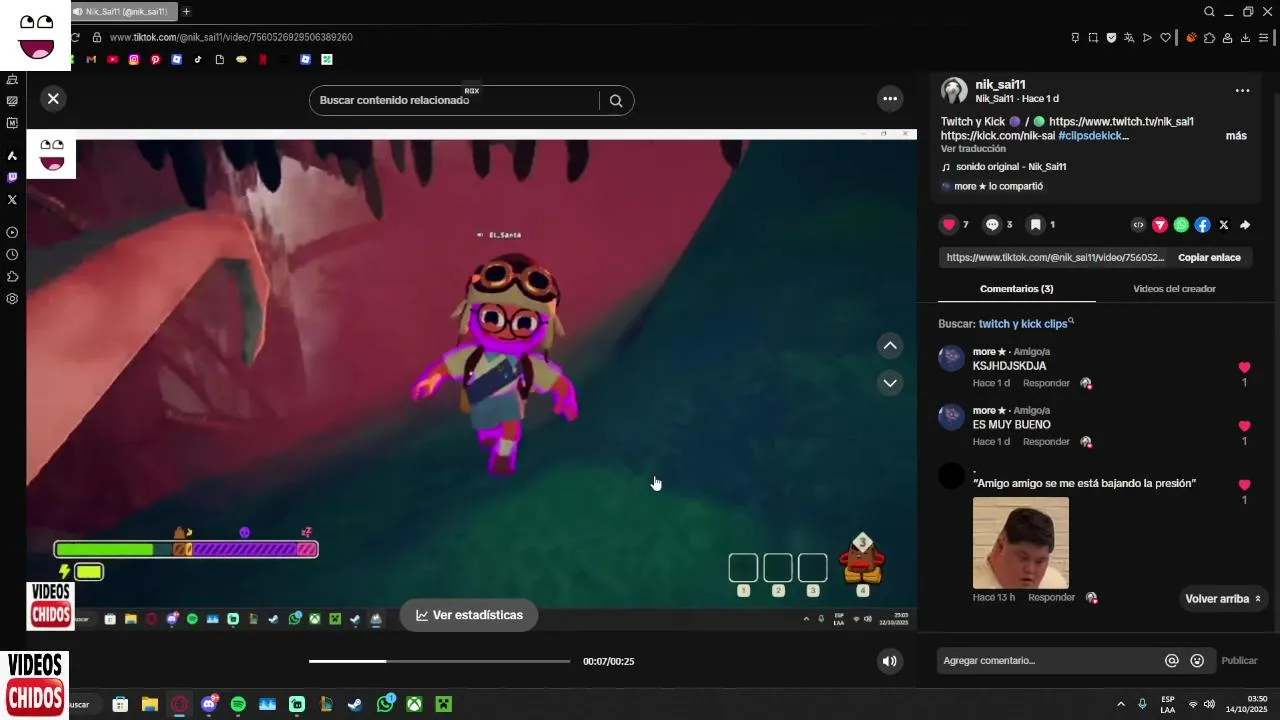Open Spotify from the taskbar

coord(238,704)
